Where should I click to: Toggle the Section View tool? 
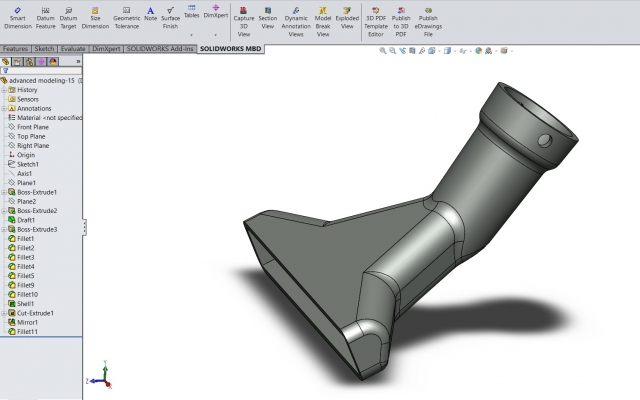click(267, 18)
